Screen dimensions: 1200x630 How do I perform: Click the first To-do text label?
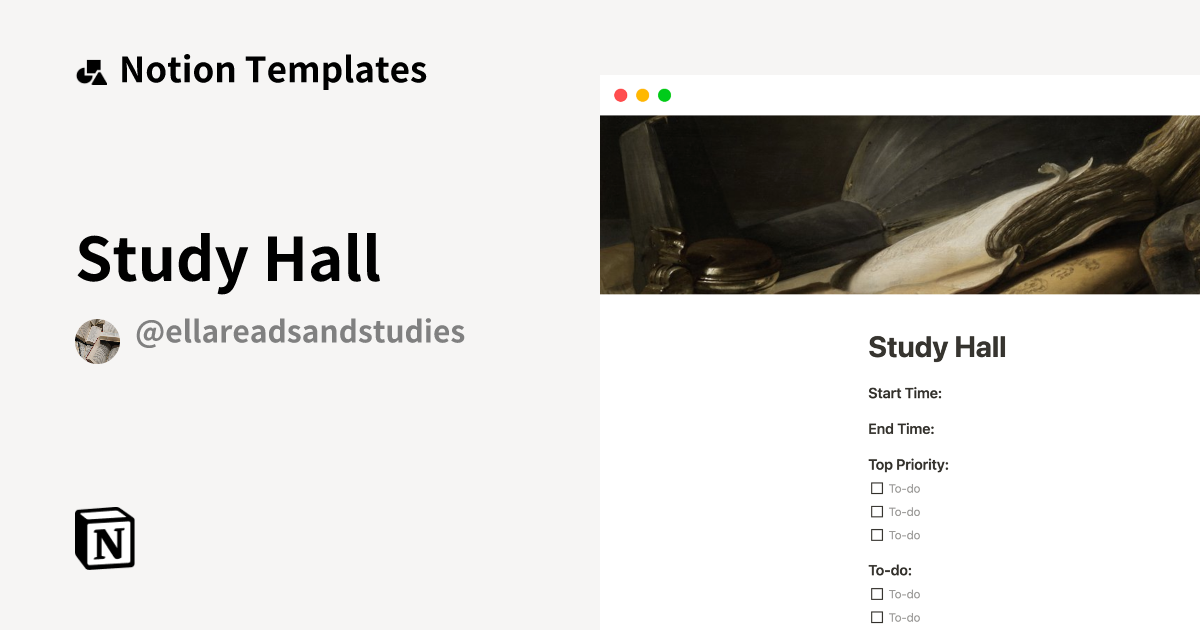pyautogui.click(x=905, y=488)
